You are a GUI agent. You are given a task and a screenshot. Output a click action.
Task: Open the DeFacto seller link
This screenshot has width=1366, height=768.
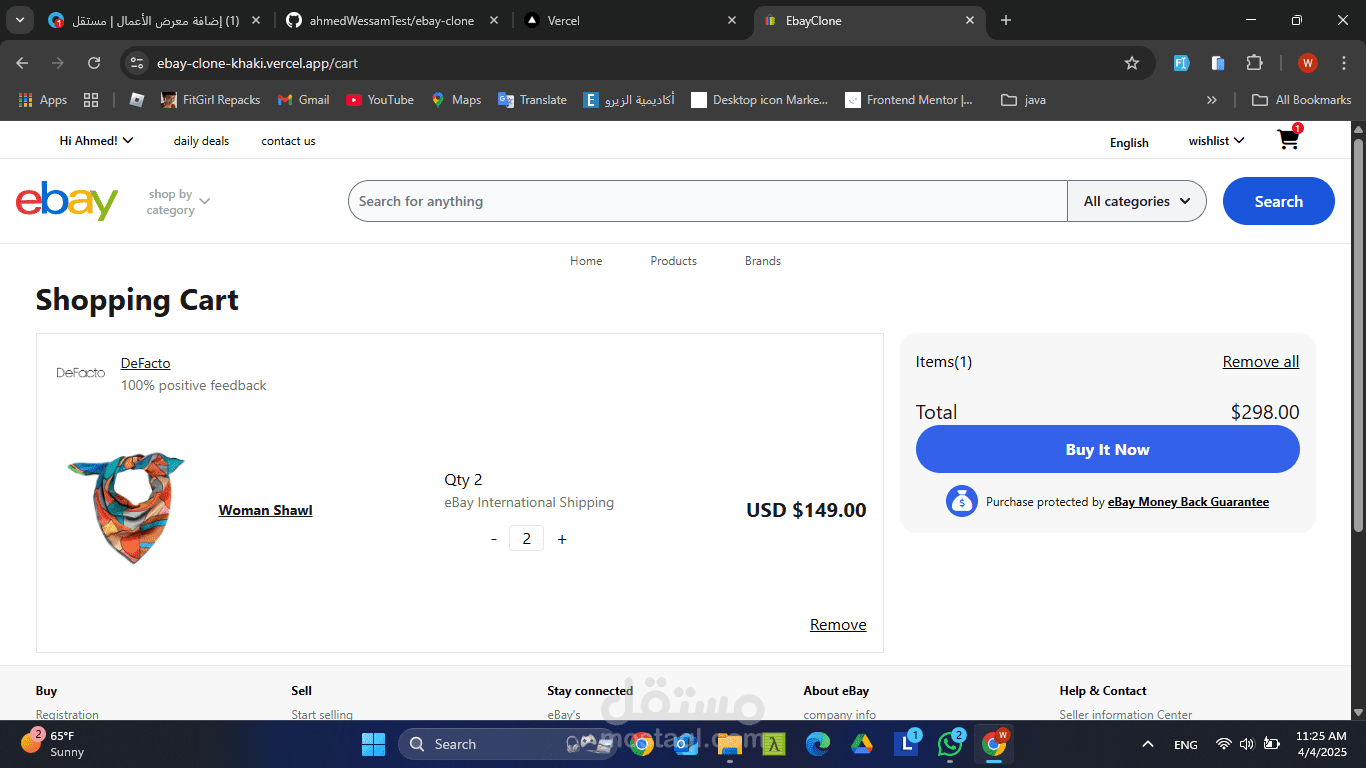coord(146,363)
